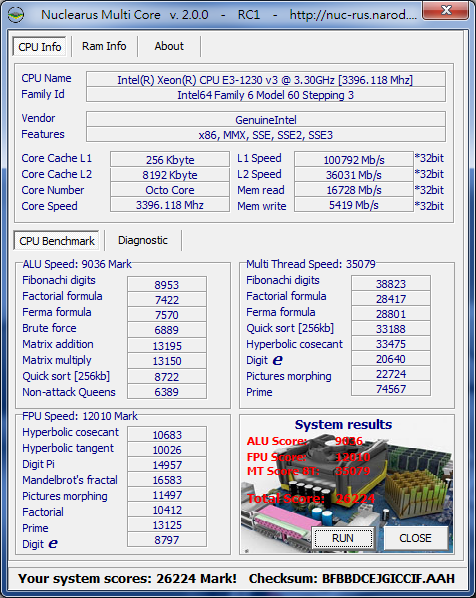The image size is (476, 598).
Task: Click the Mem write 5419 Mb/s value
Action: point(354,205)
